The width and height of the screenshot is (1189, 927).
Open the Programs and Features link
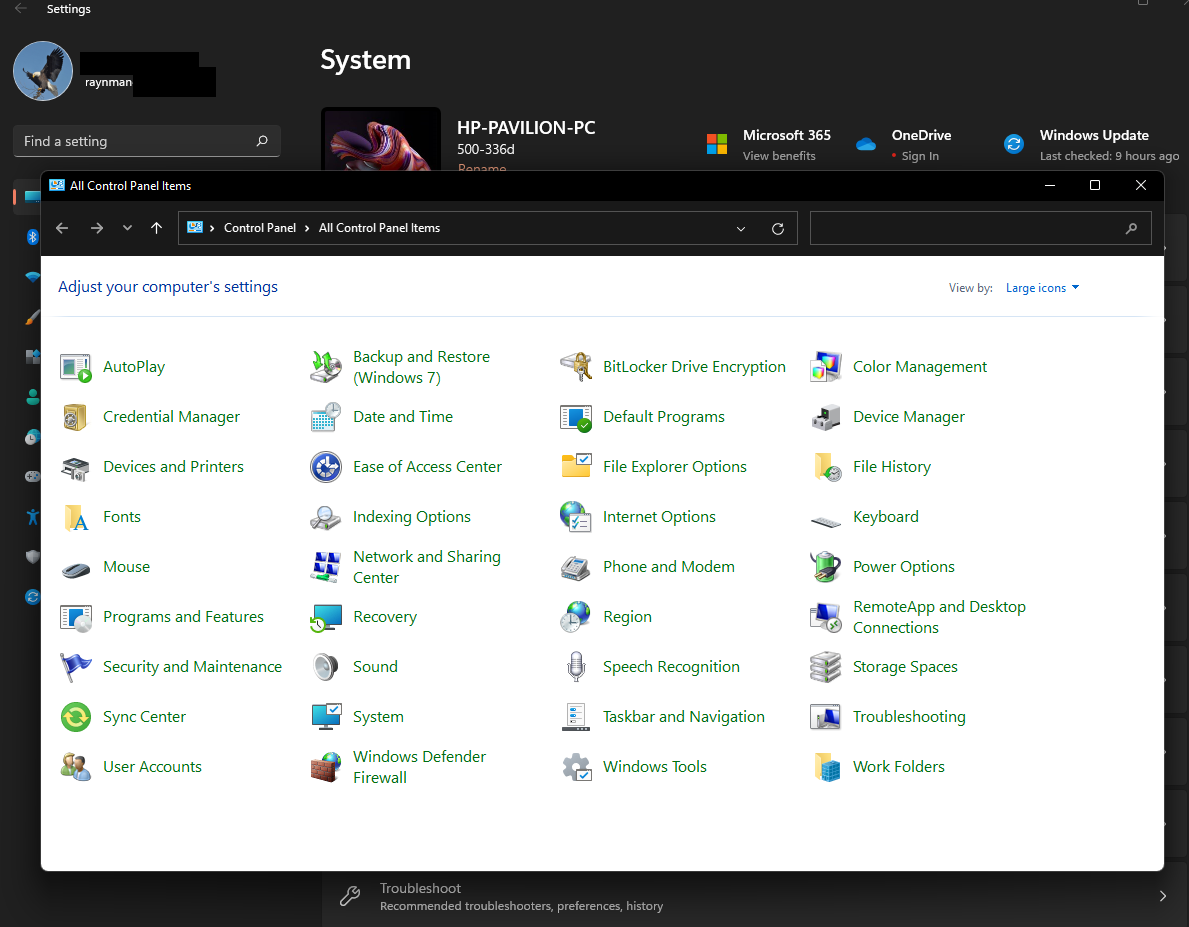183,617
